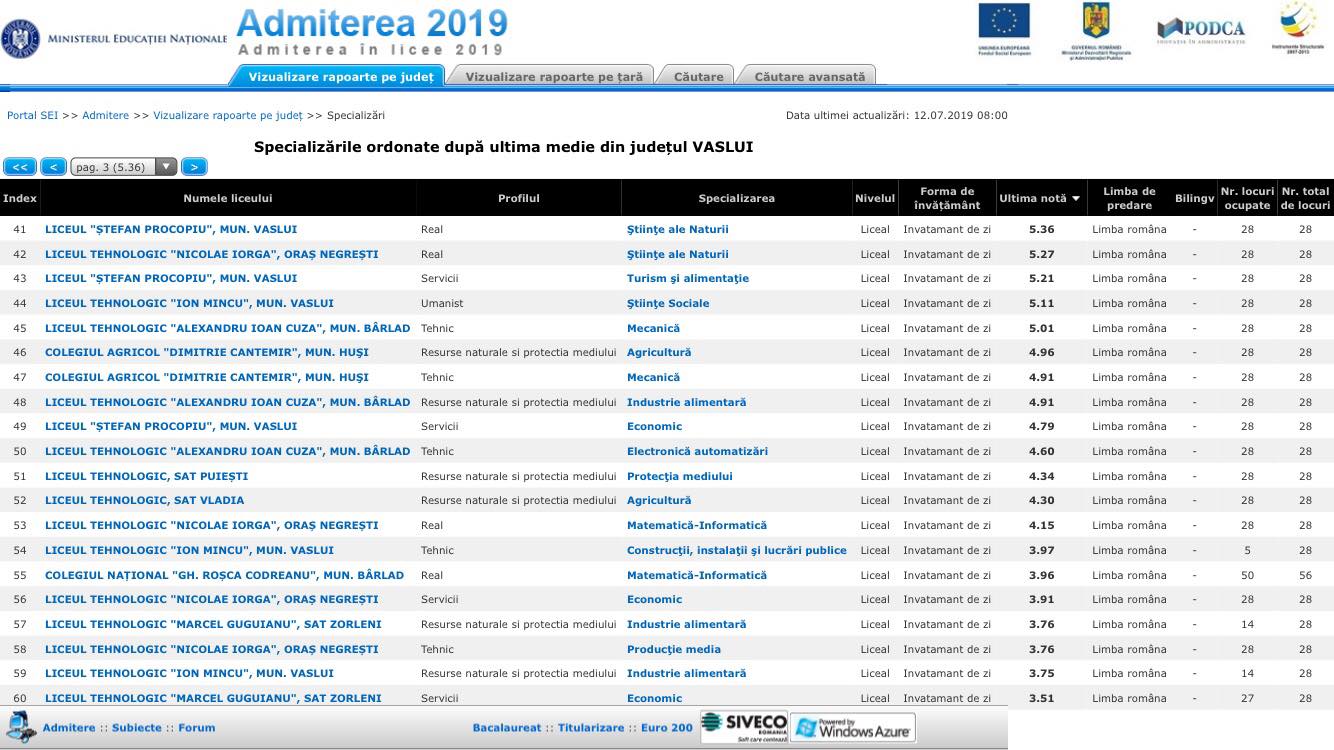Select the 5.36 last grade cell

click(x=1041, y=230)
